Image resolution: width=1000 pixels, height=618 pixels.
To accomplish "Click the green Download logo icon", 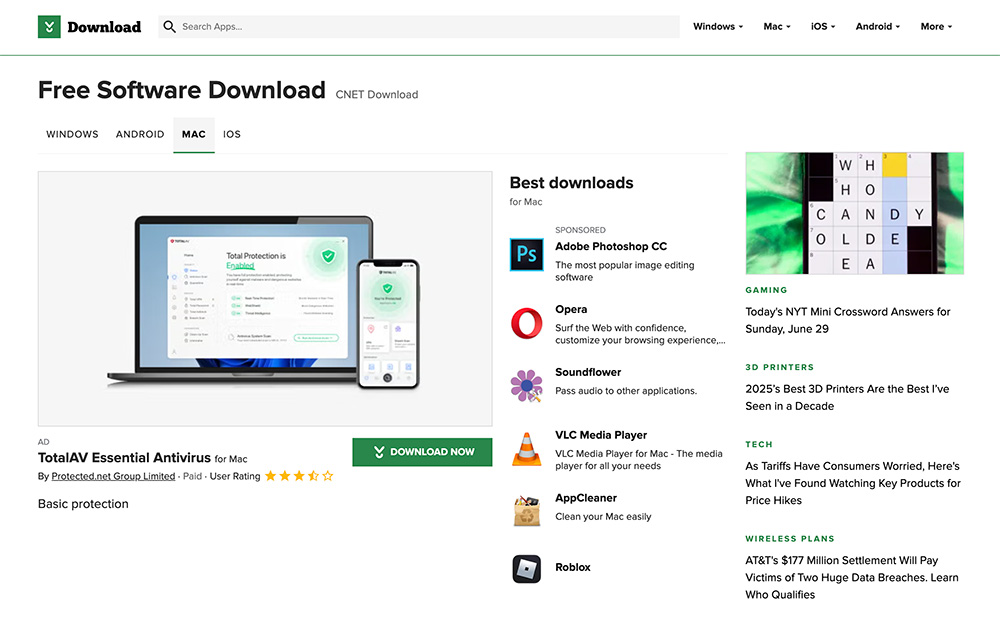I will click(x=49, y=27).
